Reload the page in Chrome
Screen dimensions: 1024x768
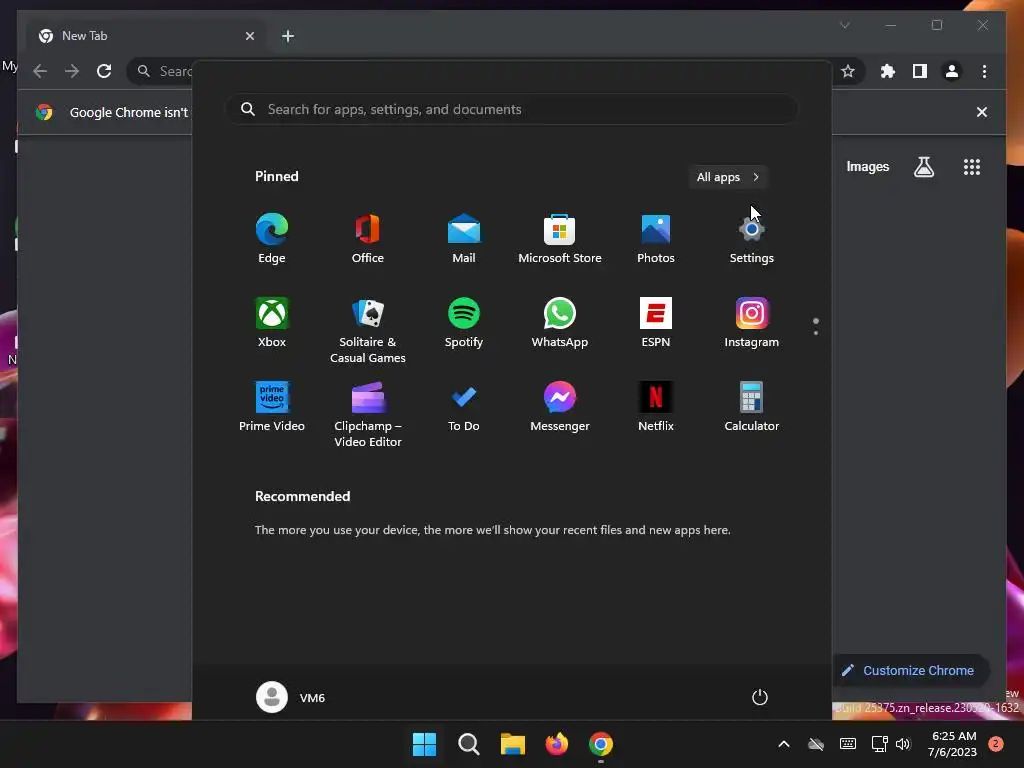(104, 71)
